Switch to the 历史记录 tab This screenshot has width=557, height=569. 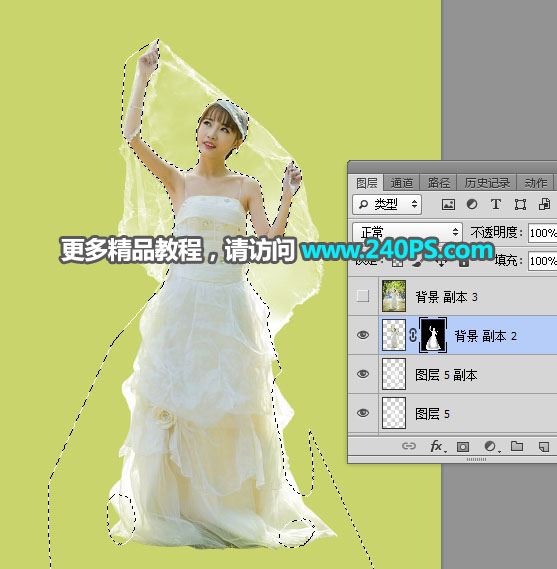click(486, 183)
